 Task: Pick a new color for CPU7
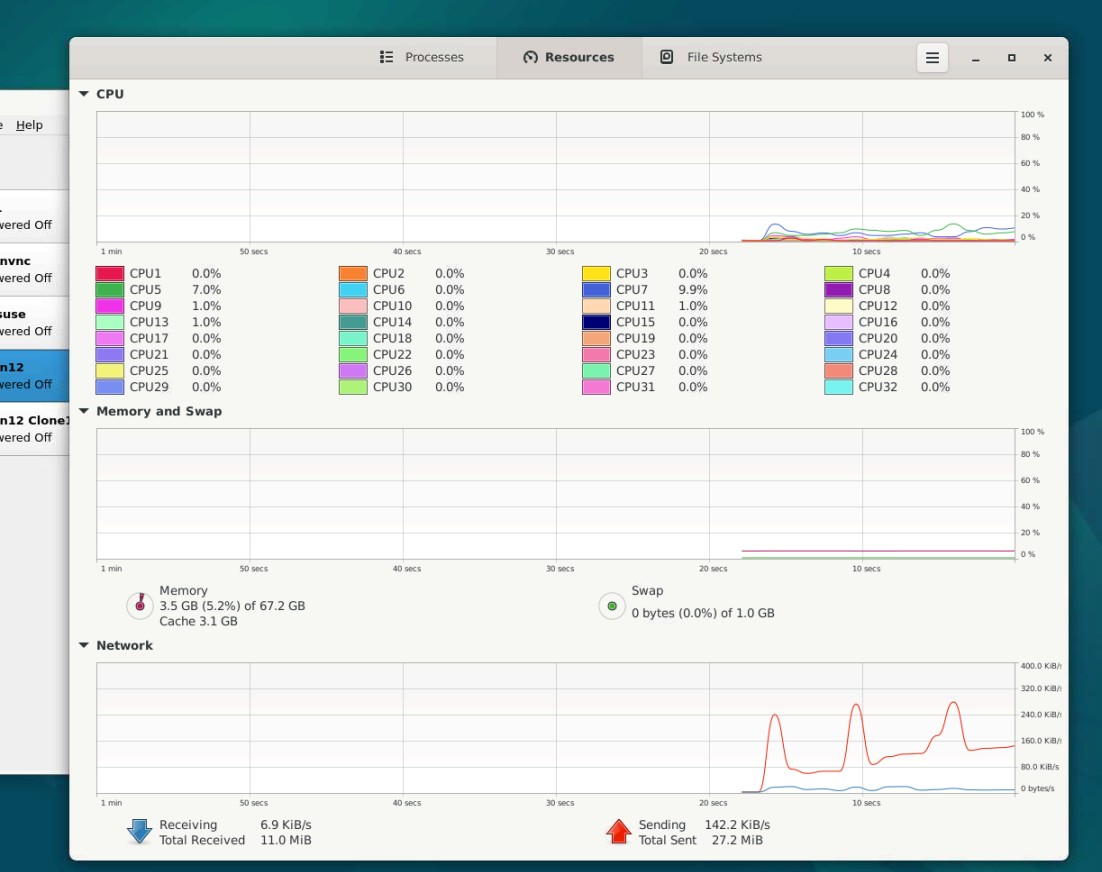[596, 290]
